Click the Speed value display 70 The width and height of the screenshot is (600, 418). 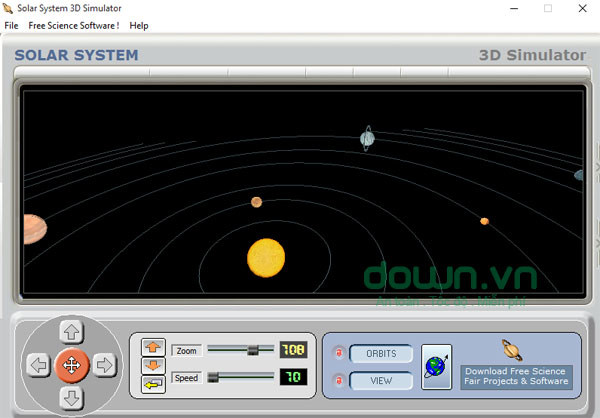(x=293, y=377)
